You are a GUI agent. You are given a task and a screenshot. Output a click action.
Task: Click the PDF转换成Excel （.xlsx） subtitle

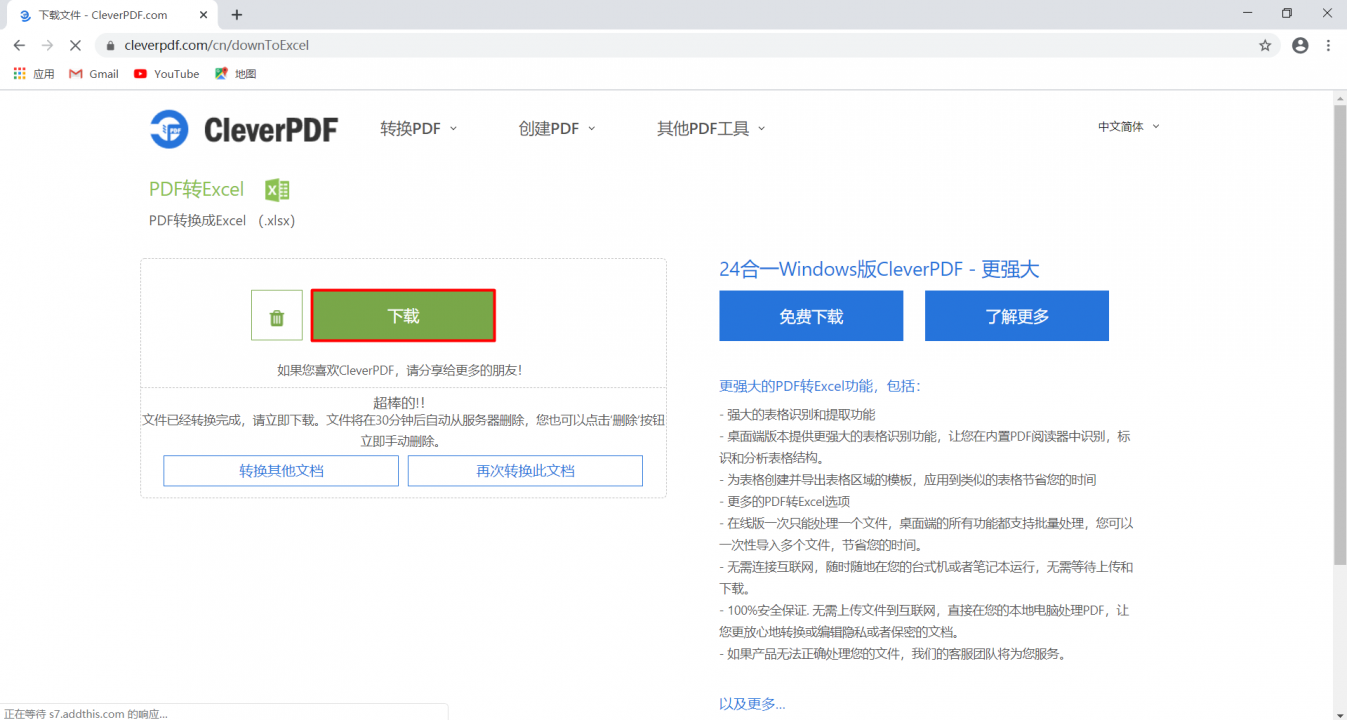[x=222, y=220]
